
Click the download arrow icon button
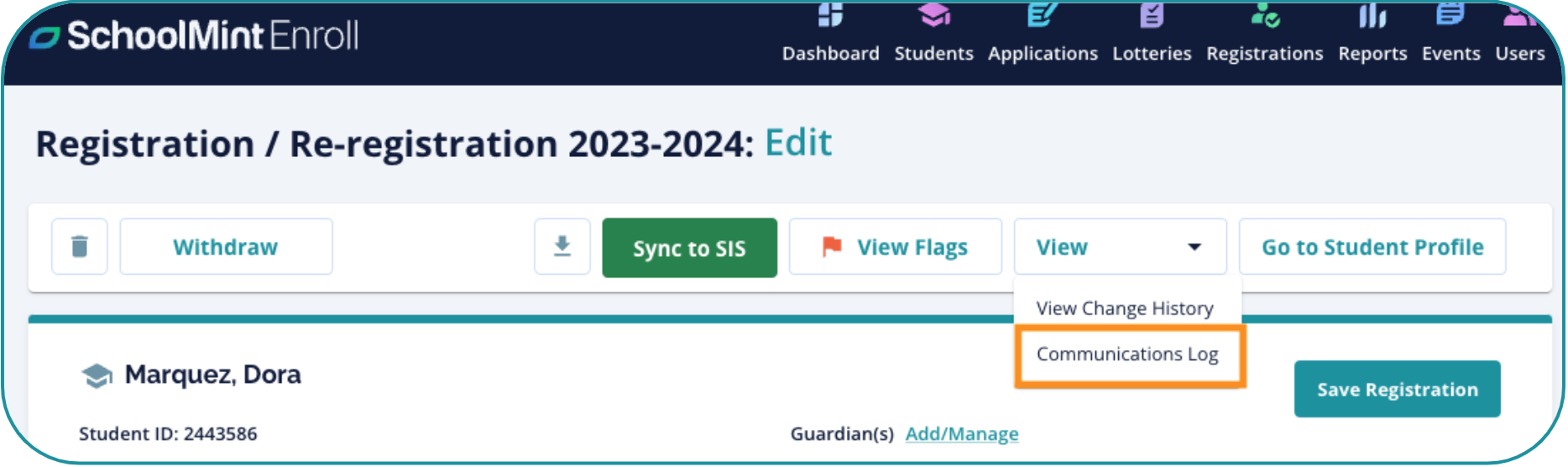[x=562, y=247]
